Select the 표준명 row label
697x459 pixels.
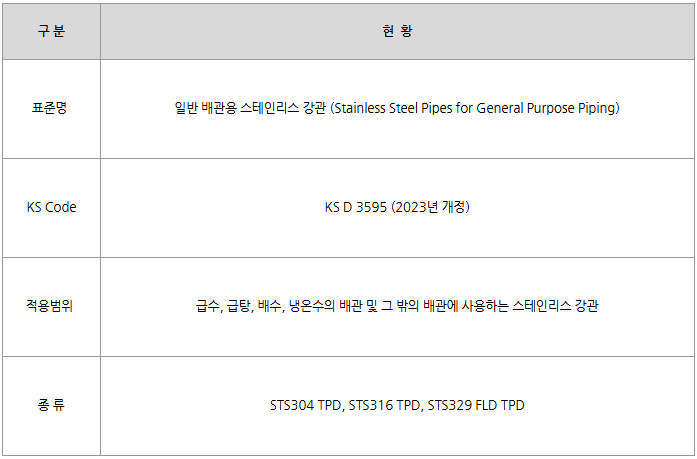pyautogui.click(x=51, y=108)
